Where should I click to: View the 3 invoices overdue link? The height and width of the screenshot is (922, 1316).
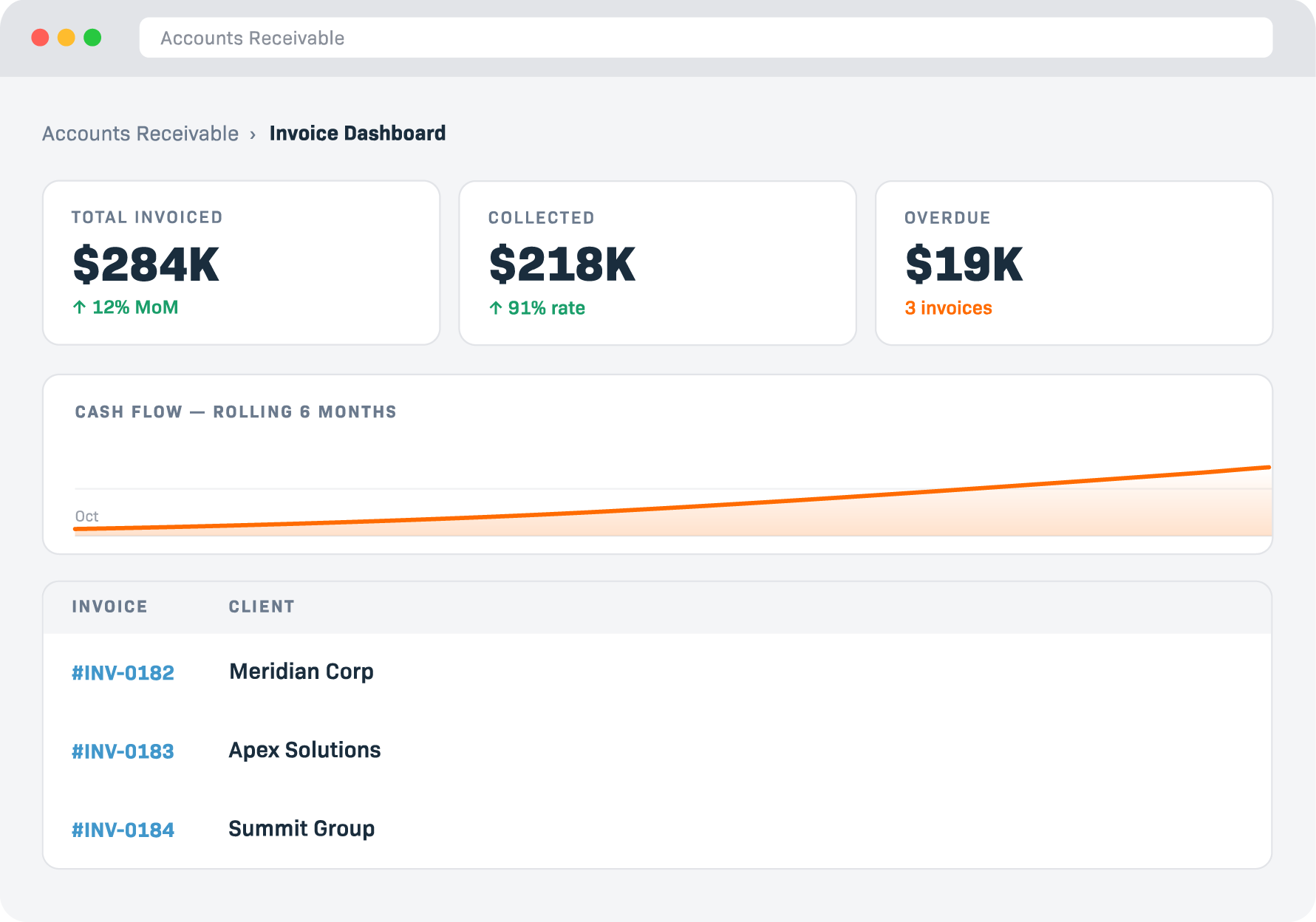click(948, 308)
